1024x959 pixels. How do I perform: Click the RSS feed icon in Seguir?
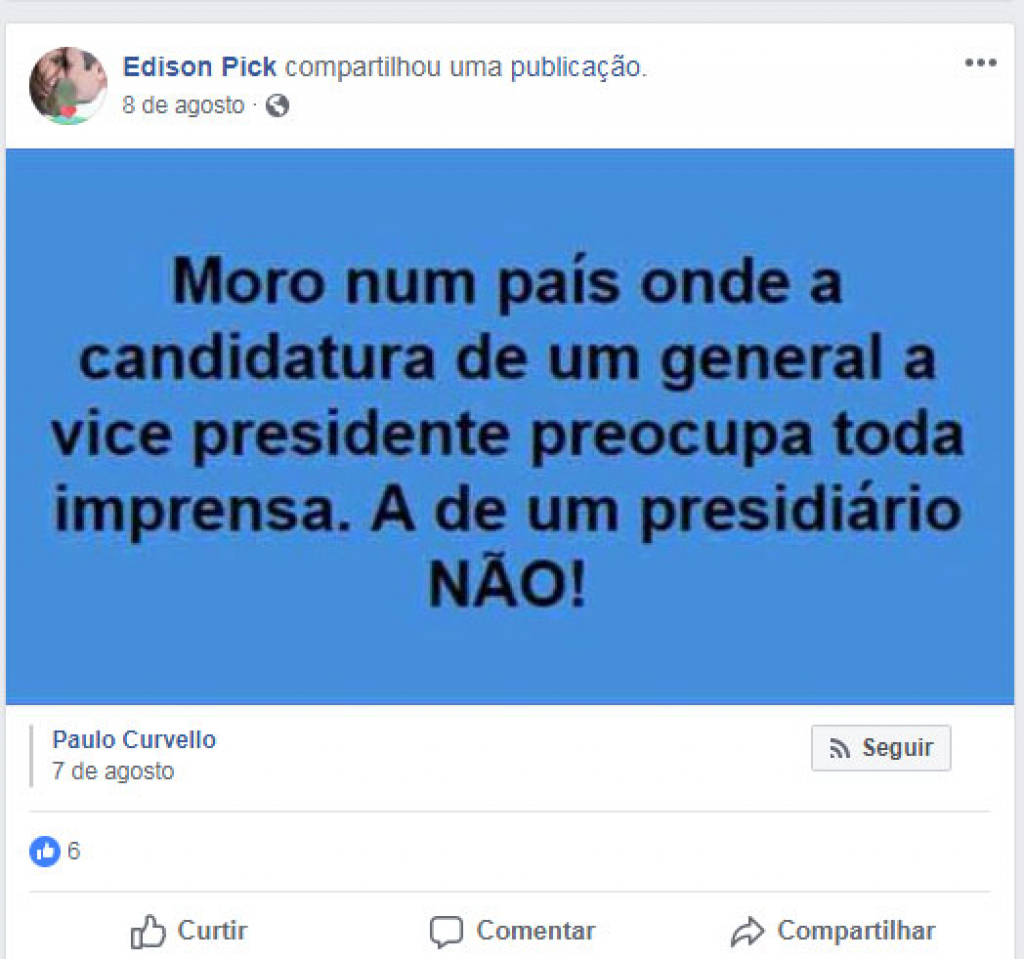pyautogui.click(x=839, y=749)
